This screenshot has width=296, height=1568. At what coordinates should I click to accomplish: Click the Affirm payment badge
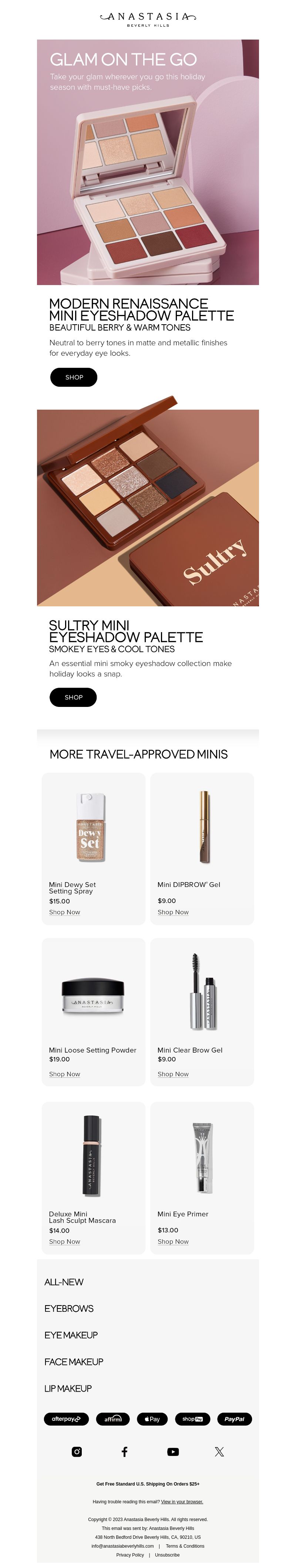(113, 1419)
